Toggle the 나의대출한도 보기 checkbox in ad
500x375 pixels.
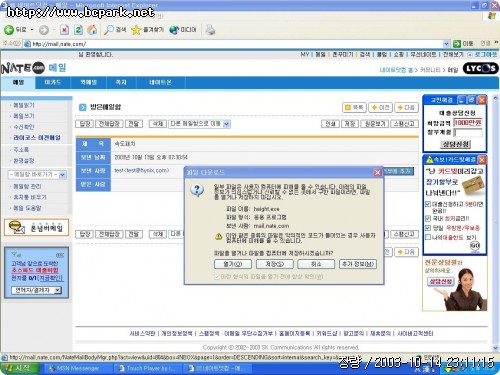point(428,237)
